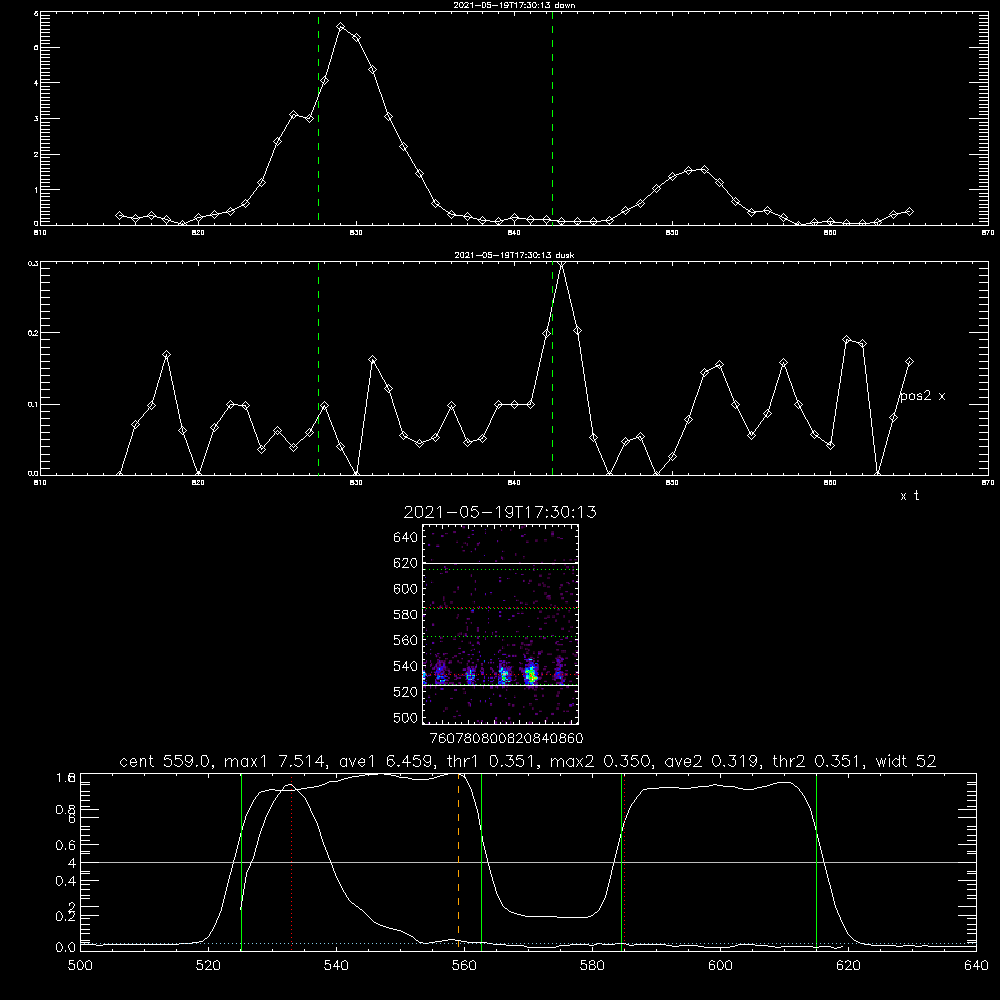Click the "760780800820840860" axis labels under spectrogram
The image size is (1000, 1000).
506,738
